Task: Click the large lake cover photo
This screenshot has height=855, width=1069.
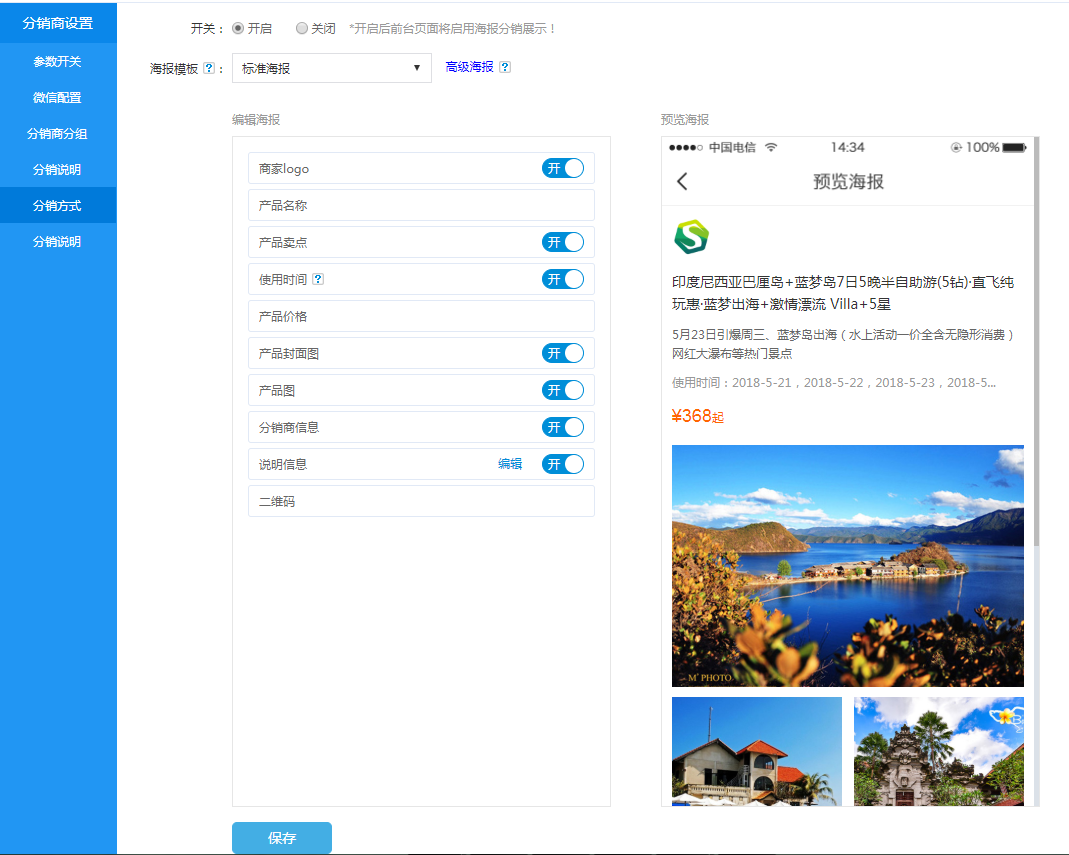Action: (847, 565)
